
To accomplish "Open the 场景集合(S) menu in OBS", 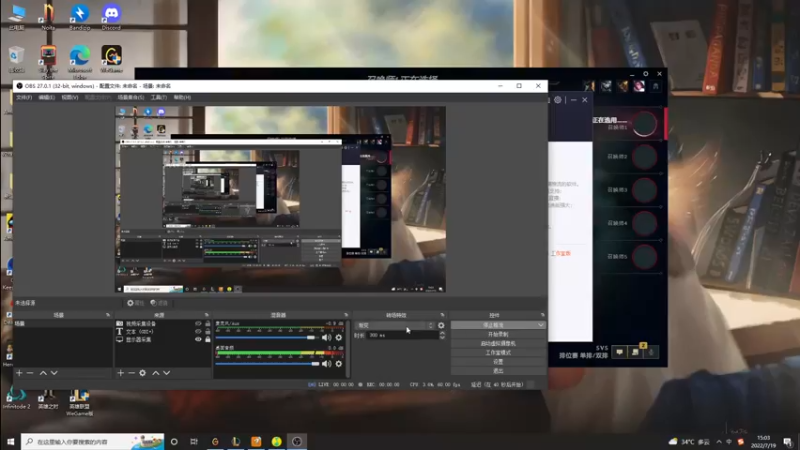I will click(131, 97).
